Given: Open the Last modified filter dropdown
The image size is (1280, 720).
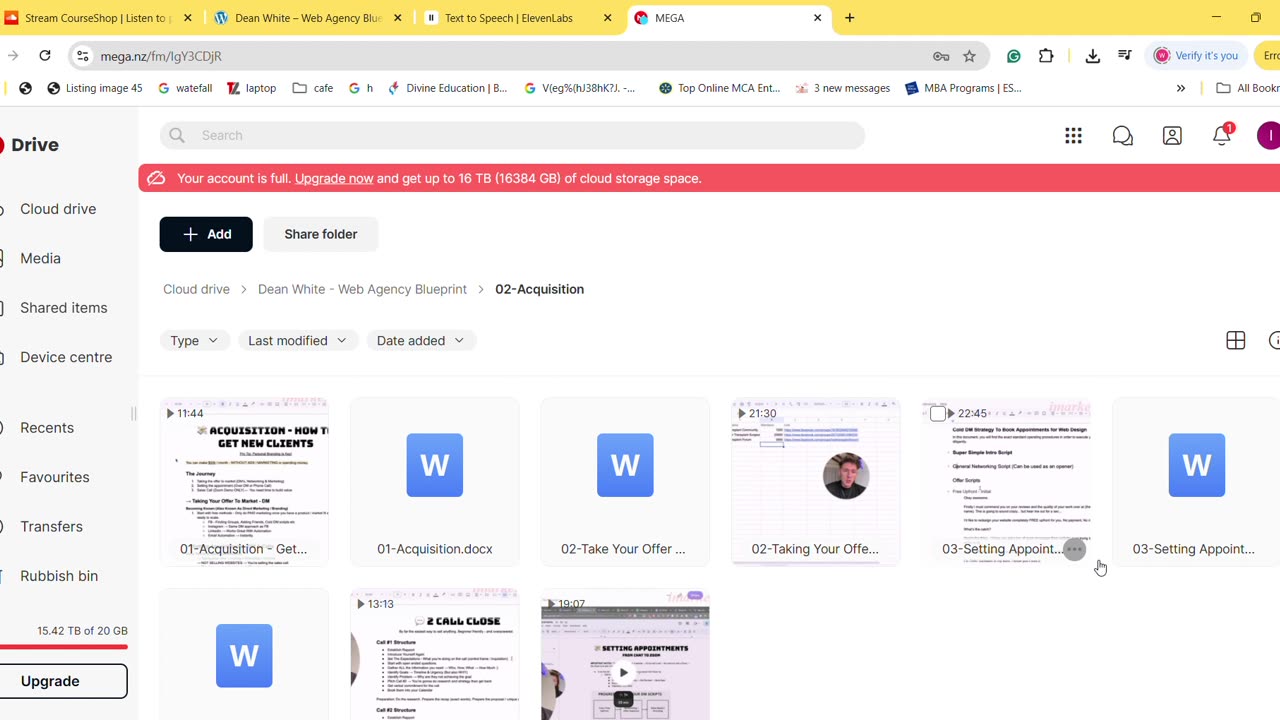Looking at the screenshot, I should coord(297,341).
